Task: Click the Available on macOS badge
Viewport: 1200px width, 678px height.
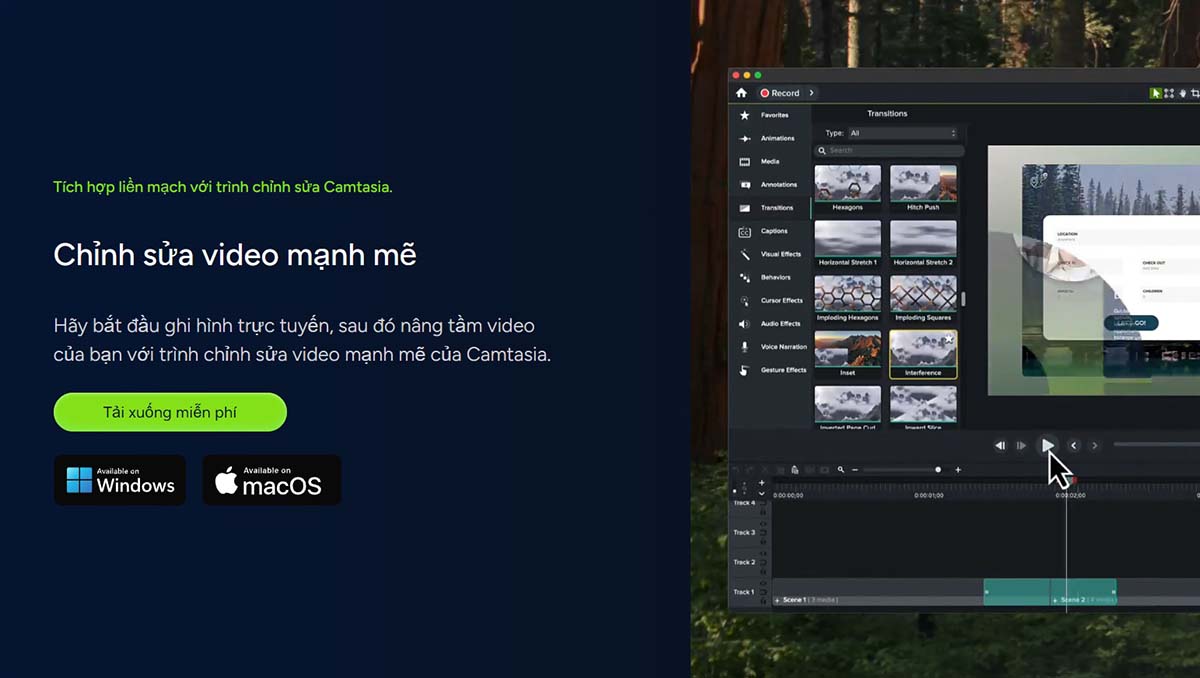Action: 272,480
